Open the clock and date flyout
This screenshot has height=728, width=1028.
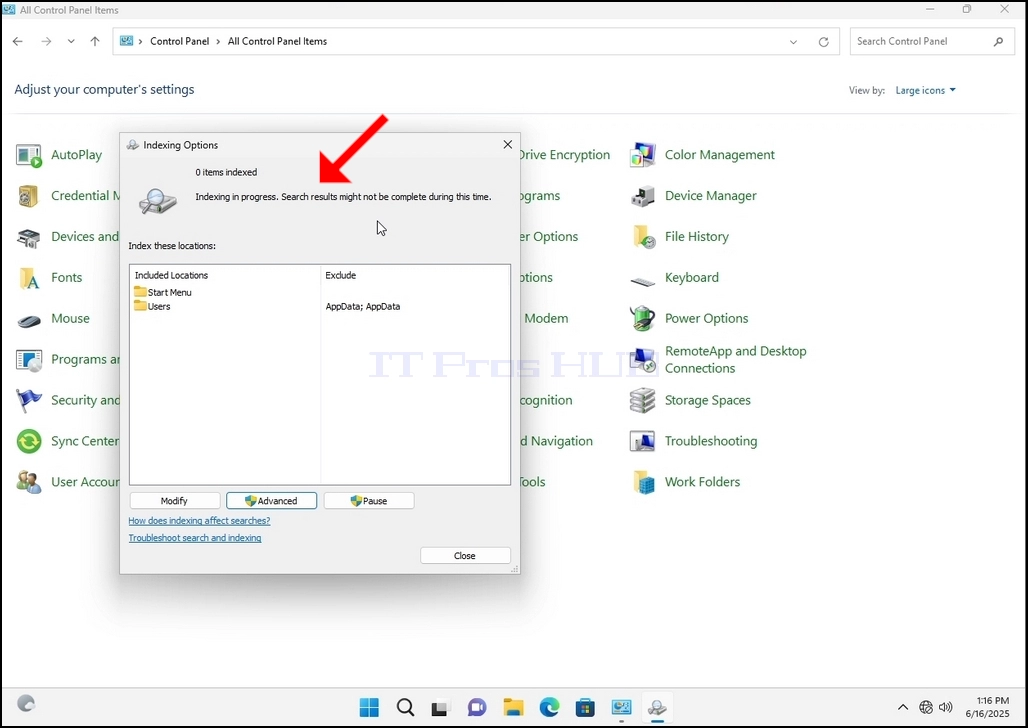pos(987,707)
